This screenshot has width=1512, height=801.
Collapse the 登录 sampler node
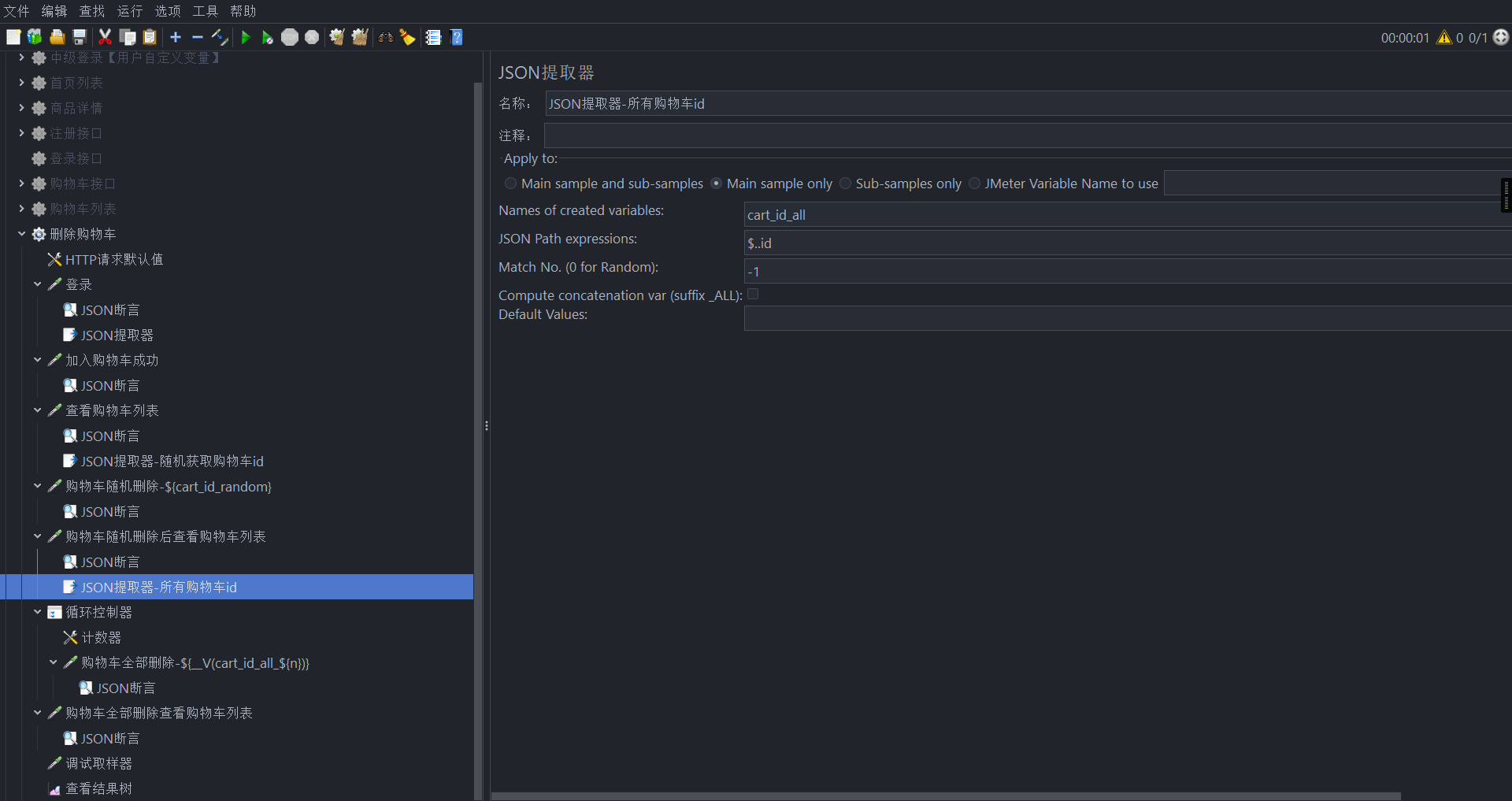click(37, 284)
